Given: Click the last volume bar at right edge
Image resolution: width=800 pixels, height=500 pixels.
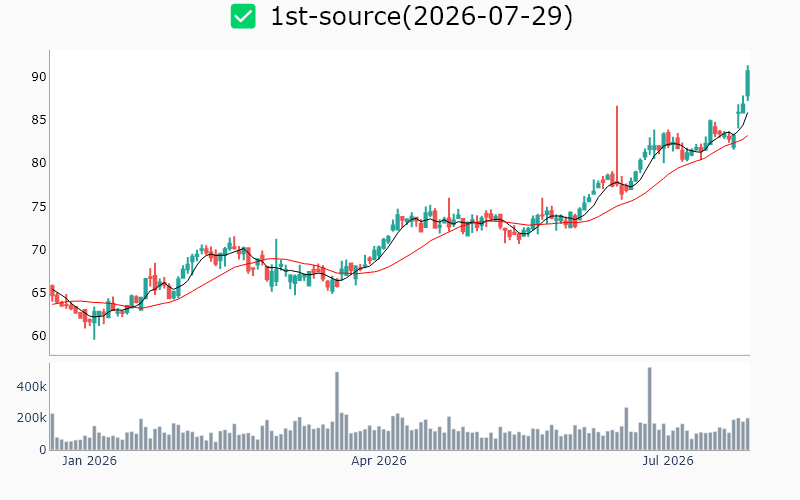Looking at the screenshot, I should click(x=747, y=434).
